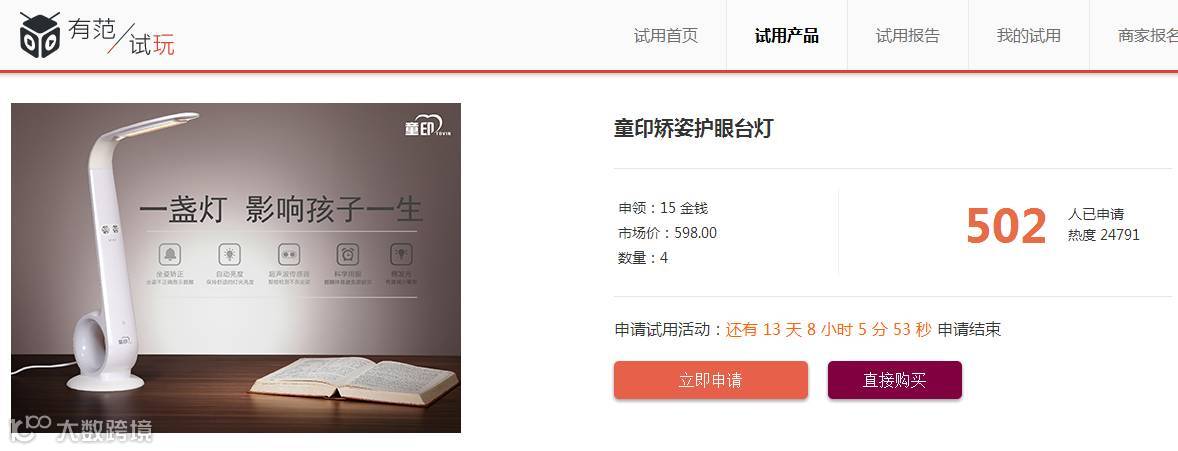
Task: Open the 试用首页 tab
Action: pos(666,35)
